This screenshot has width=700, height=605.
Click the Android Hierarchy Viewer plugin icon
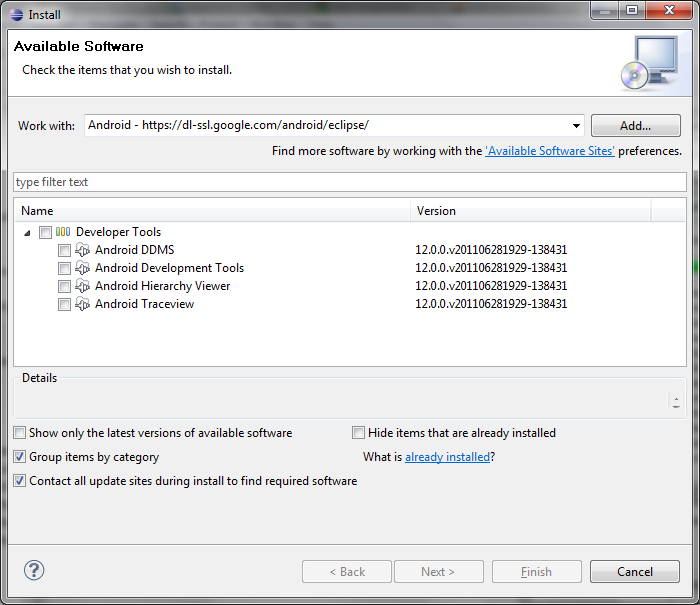(x=83, y=286)
